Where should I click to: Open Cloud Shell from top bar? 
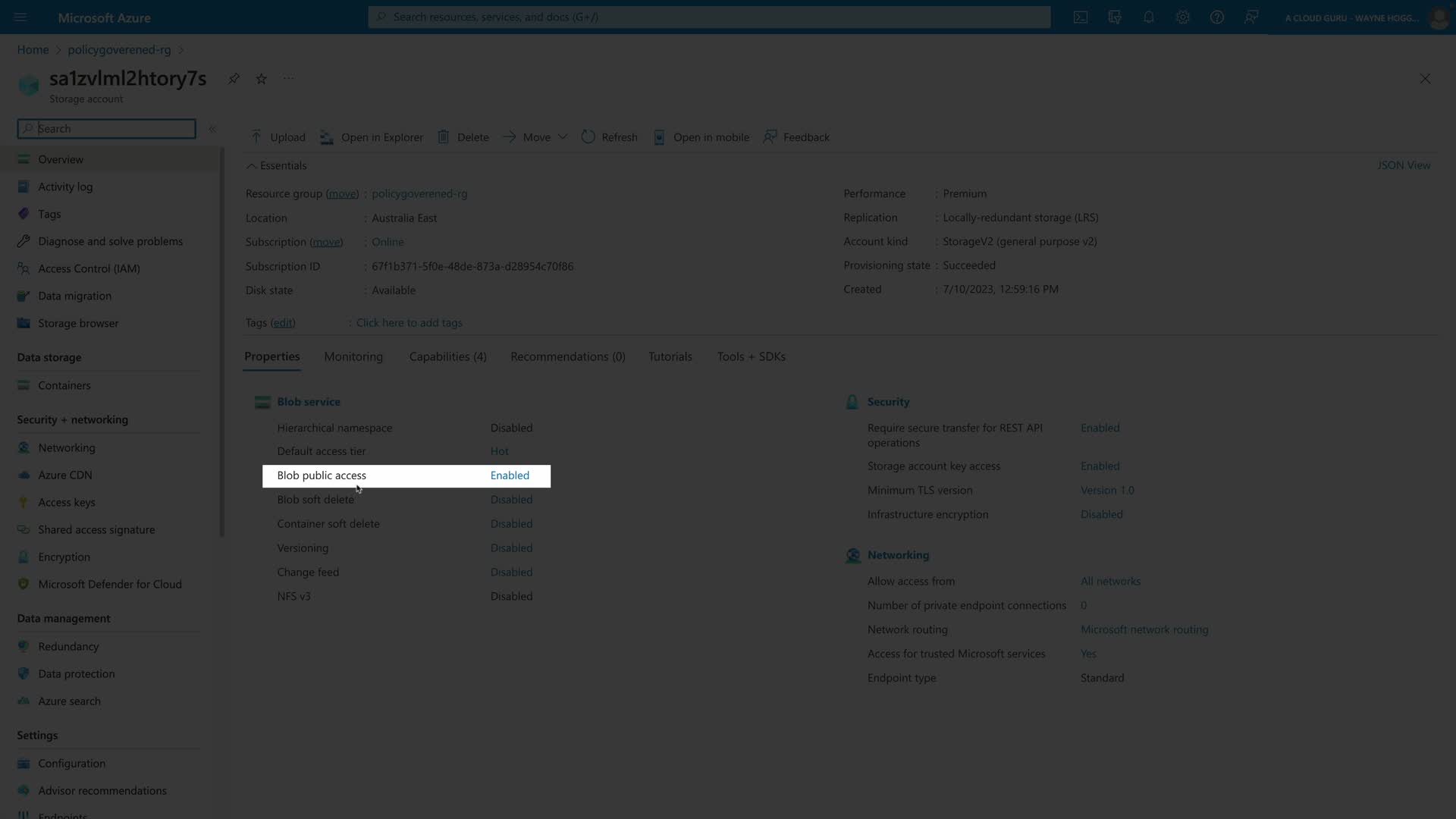point(1081,17)
